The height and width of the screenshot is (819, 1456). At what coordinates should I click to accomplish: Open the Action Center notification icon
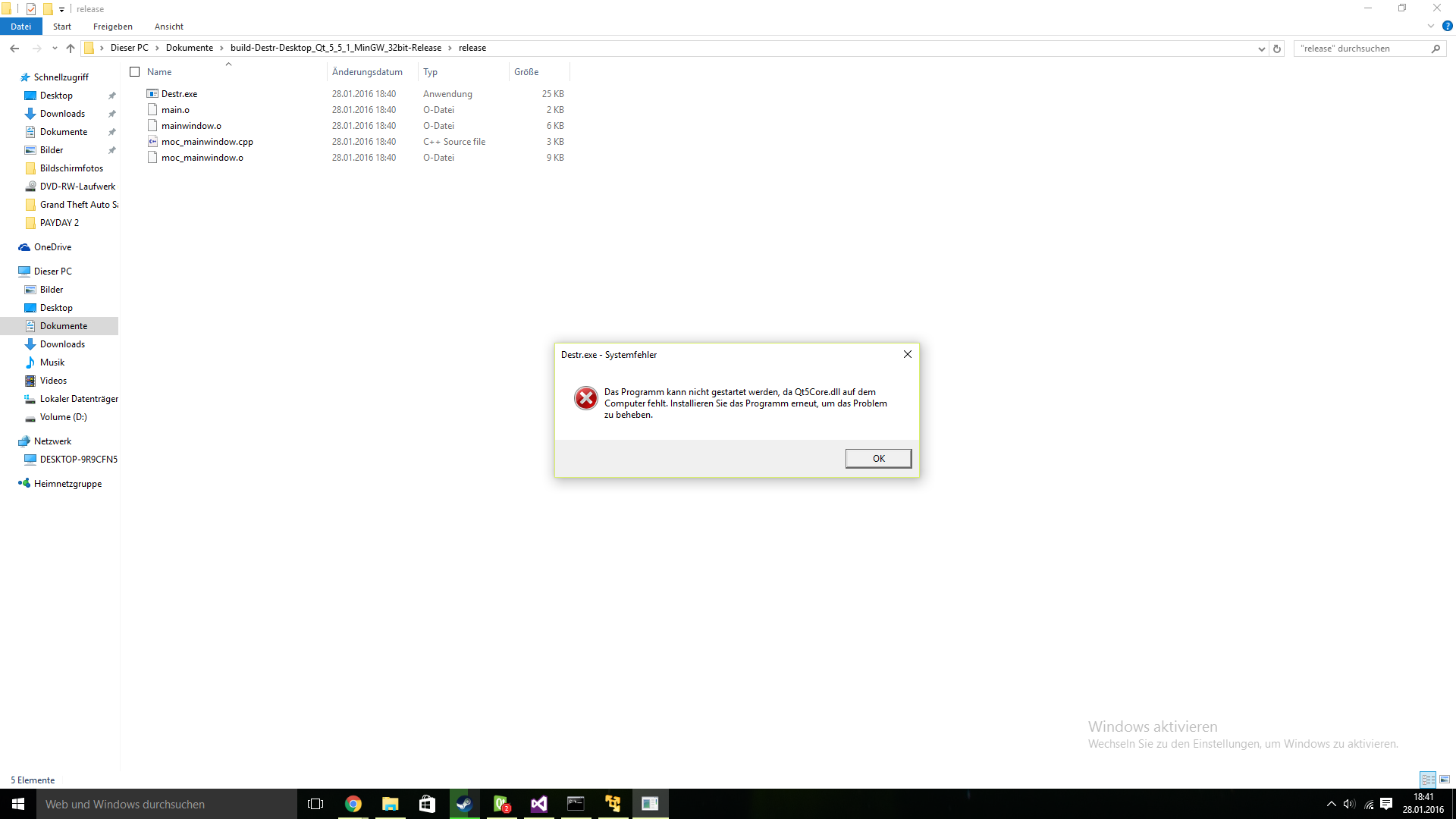[1386, 804]
